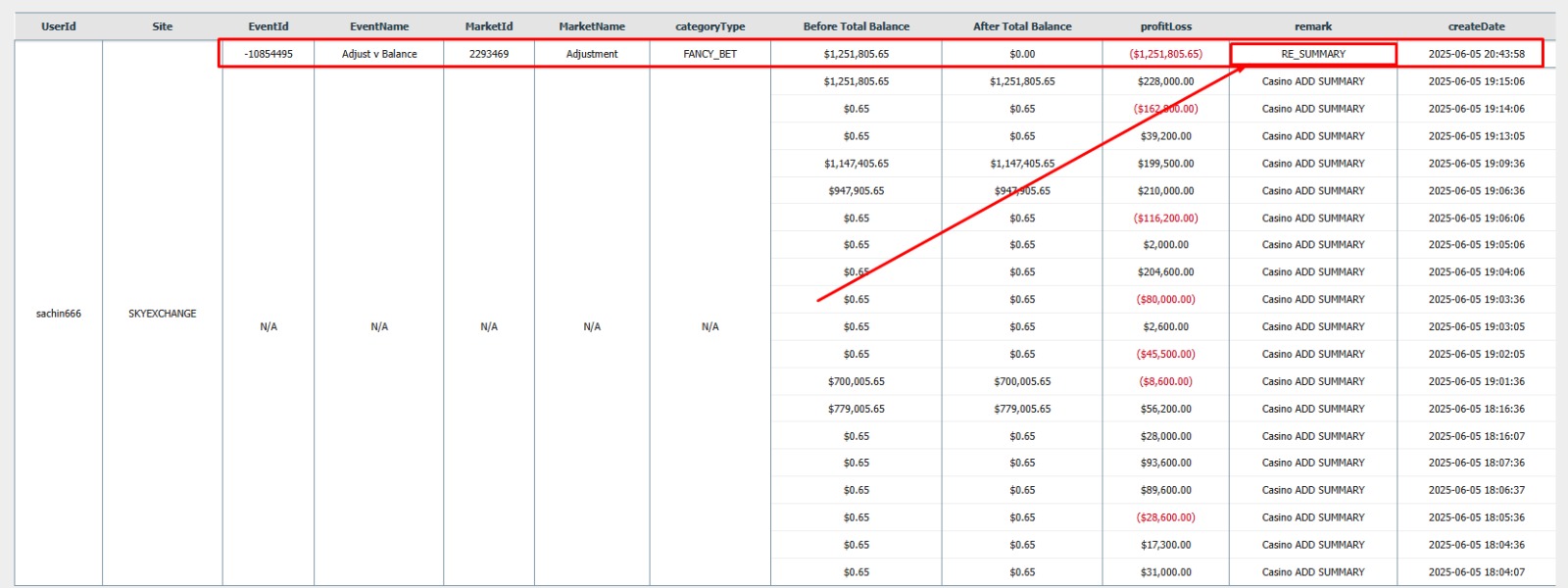Click the EventId column header
1568x588 pixels.
268,26
